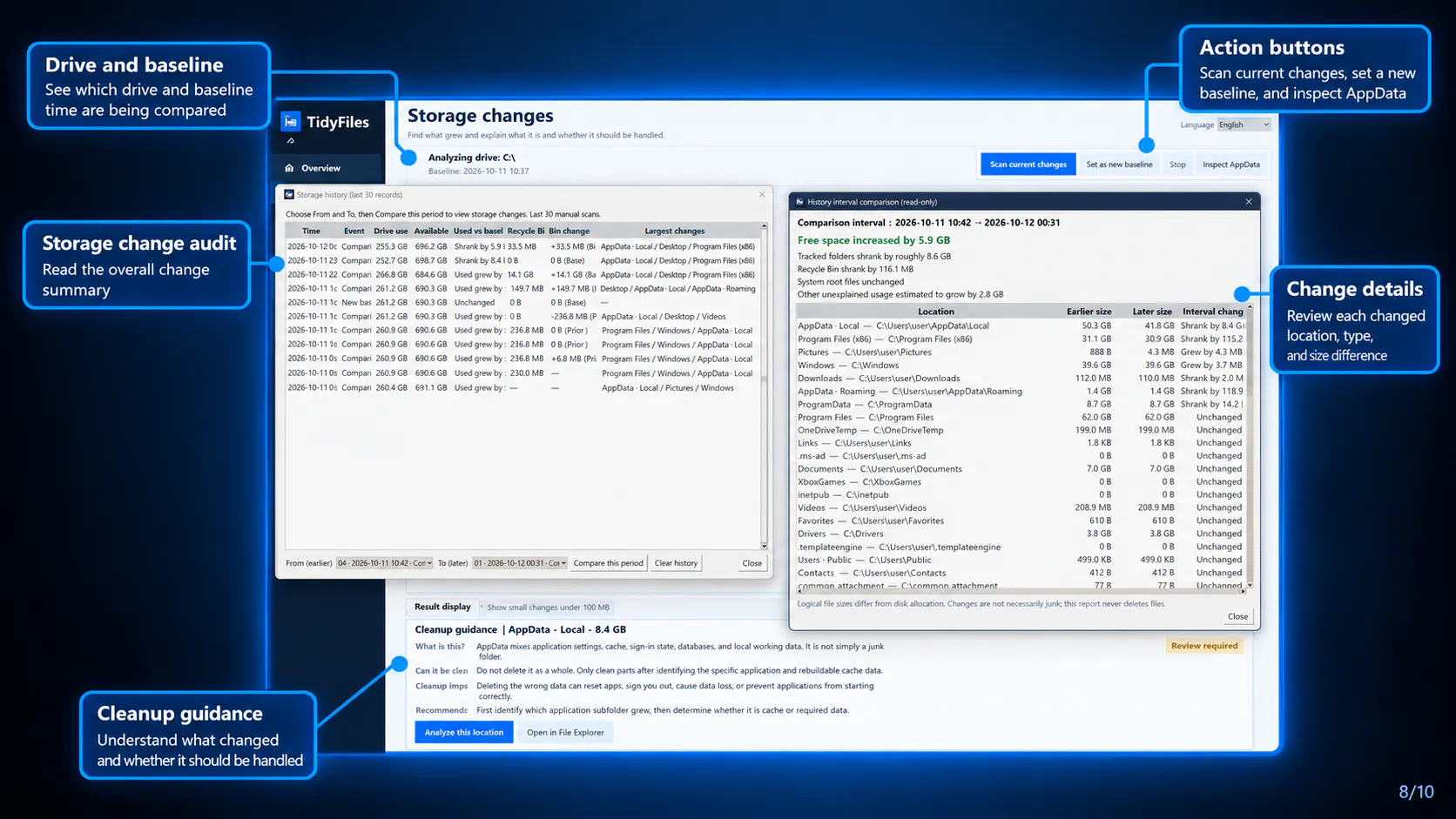Click the Drive use column header

(x=391, y=231)
